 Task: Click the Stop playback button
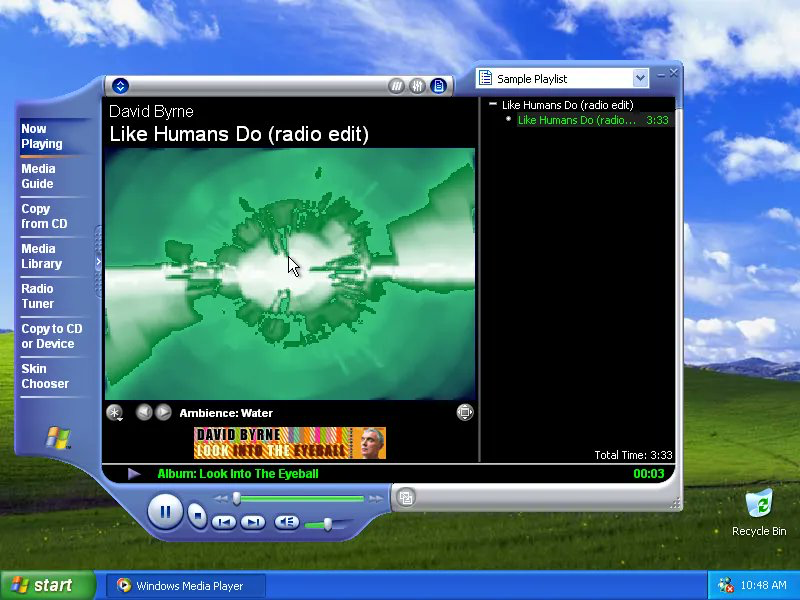click(x=198, y=517)
